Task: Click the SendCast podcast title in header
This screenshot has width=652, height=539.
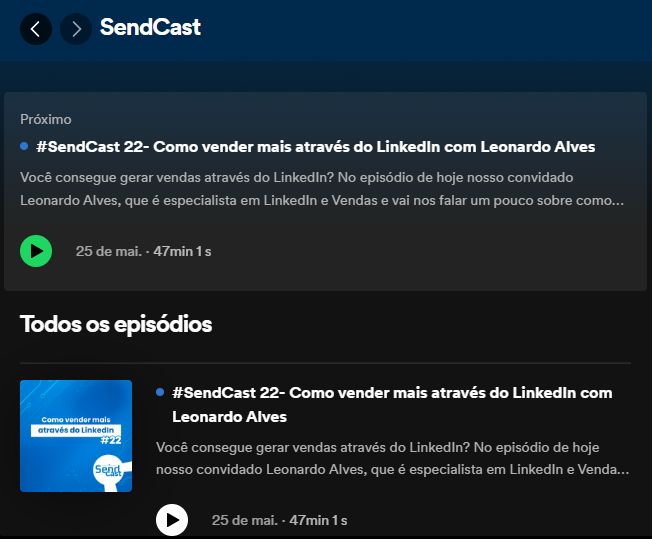Action: click(150, 28)
